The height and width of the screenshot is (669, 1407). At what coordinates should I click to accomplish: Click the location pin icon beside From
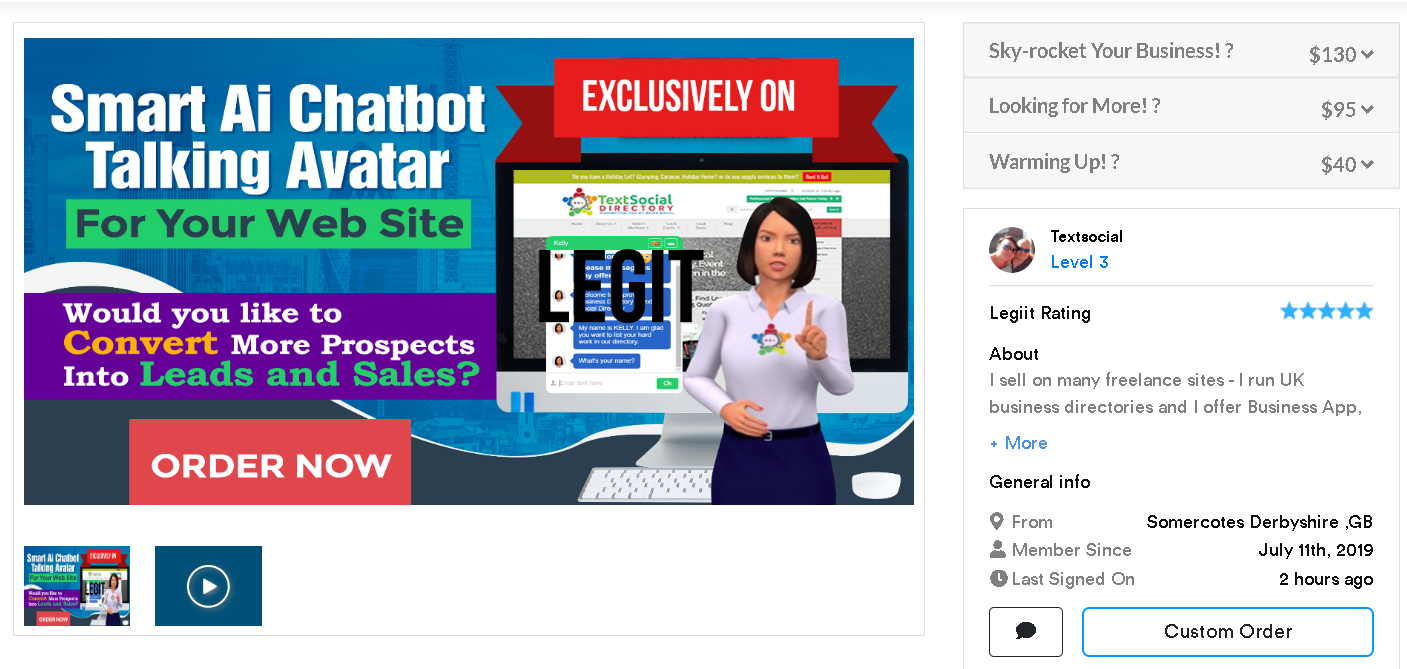997,521
